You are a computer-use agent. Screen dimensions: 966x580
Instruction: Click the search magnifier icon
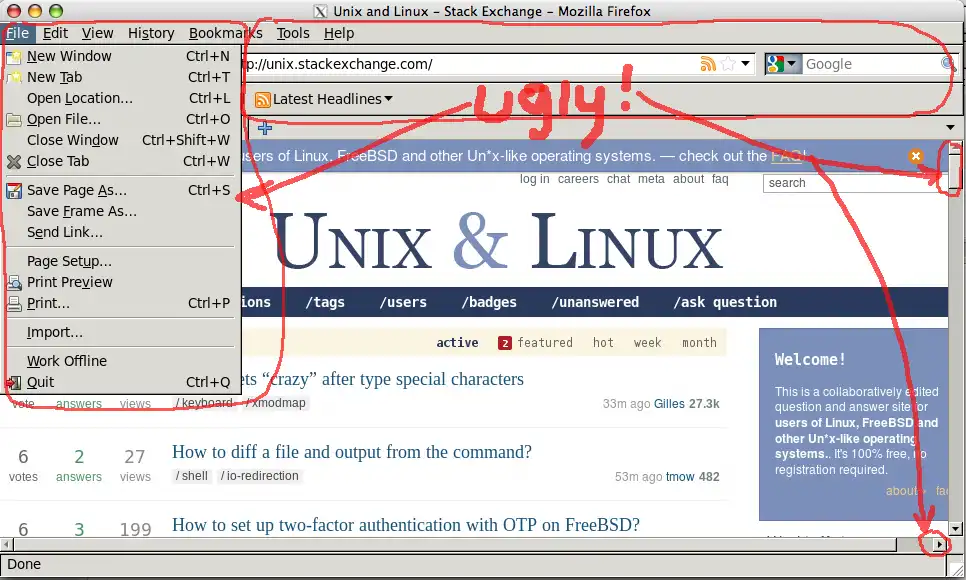948,63
